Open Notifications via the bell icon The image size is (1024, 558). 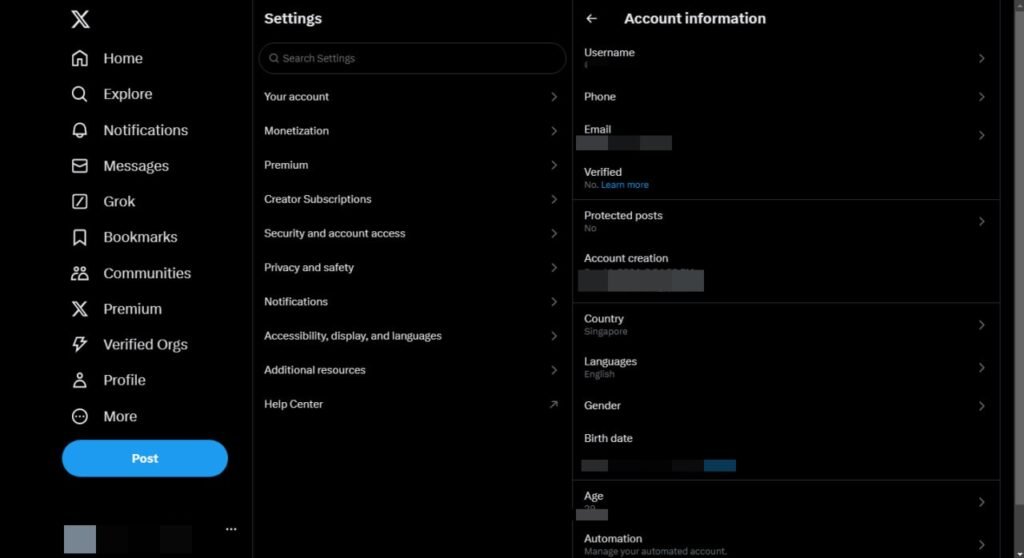click(80, 130)
